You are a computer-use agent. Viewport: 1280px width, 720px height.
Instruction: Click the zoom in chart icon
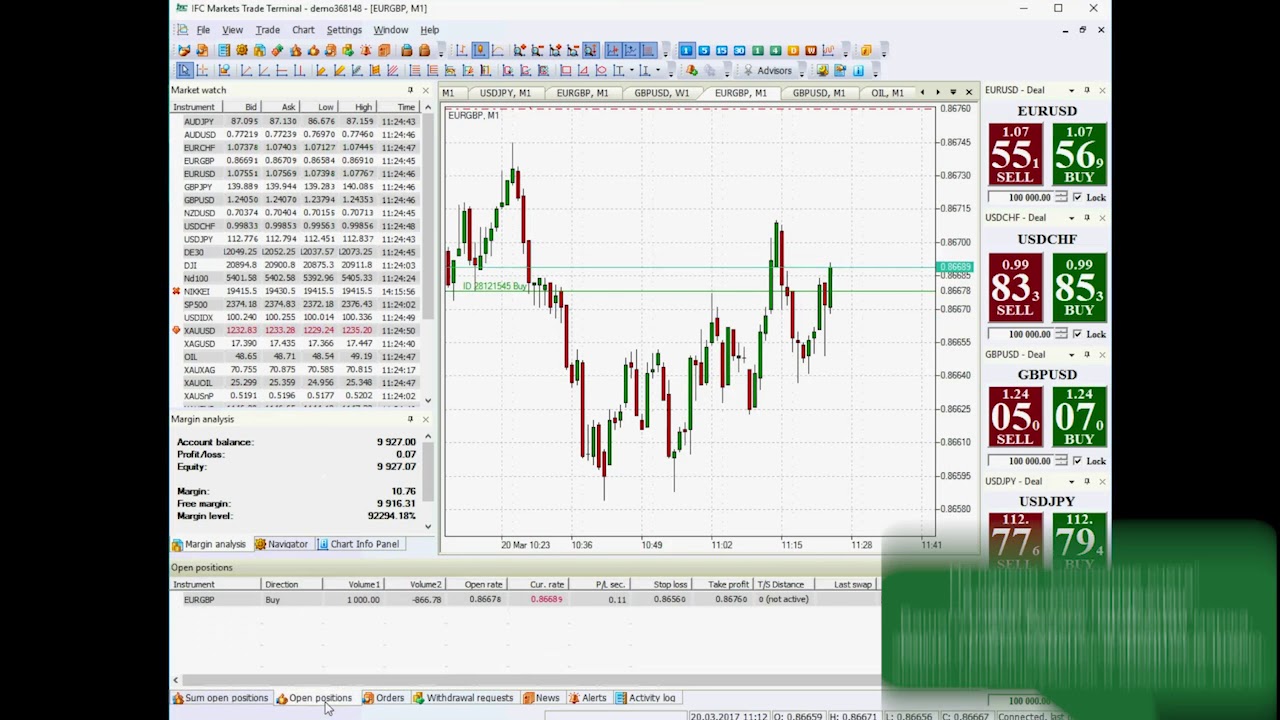pos(520,50)
